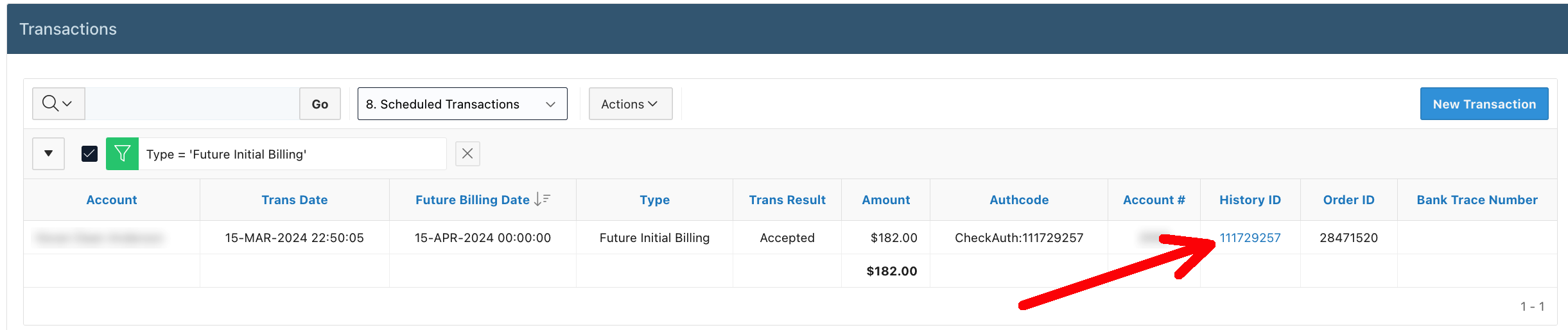Image resolution: width=1568 pixels, height=330 pixels.
Task: Open the Scheduled Transactions report dropdown
Action: [x=462, y=104]
